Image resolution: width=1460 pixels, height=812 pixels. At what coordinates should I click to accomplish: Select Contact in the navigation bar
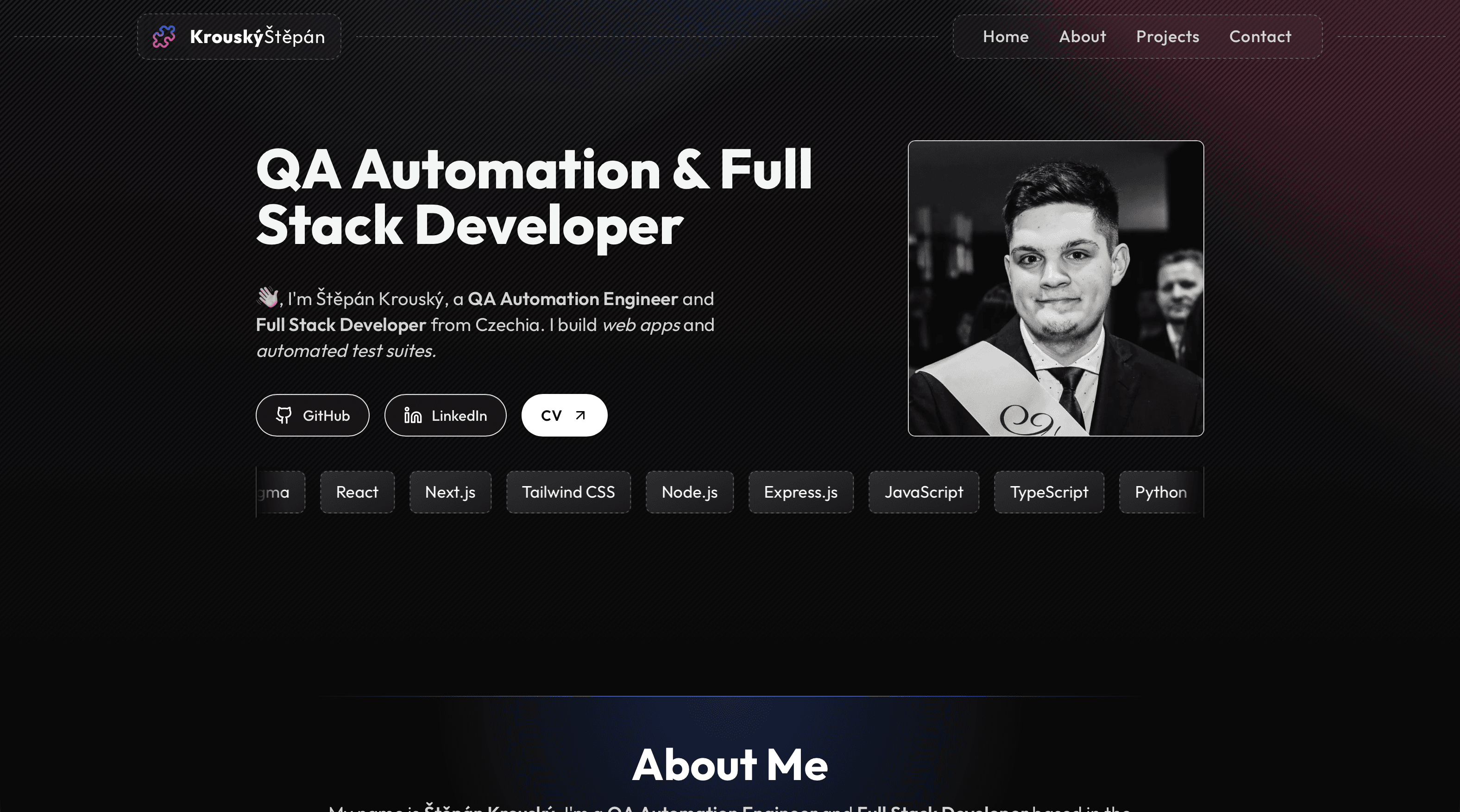(1260, 37)
